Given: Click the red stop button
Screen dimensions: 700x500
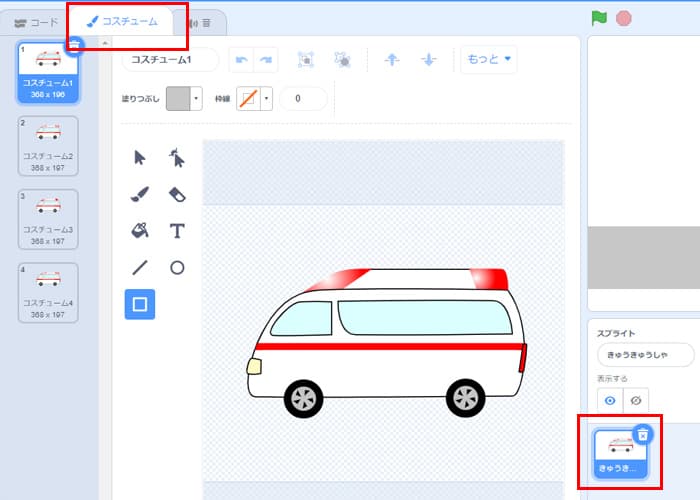Looking at the screenshot, I should click(624, 18).
